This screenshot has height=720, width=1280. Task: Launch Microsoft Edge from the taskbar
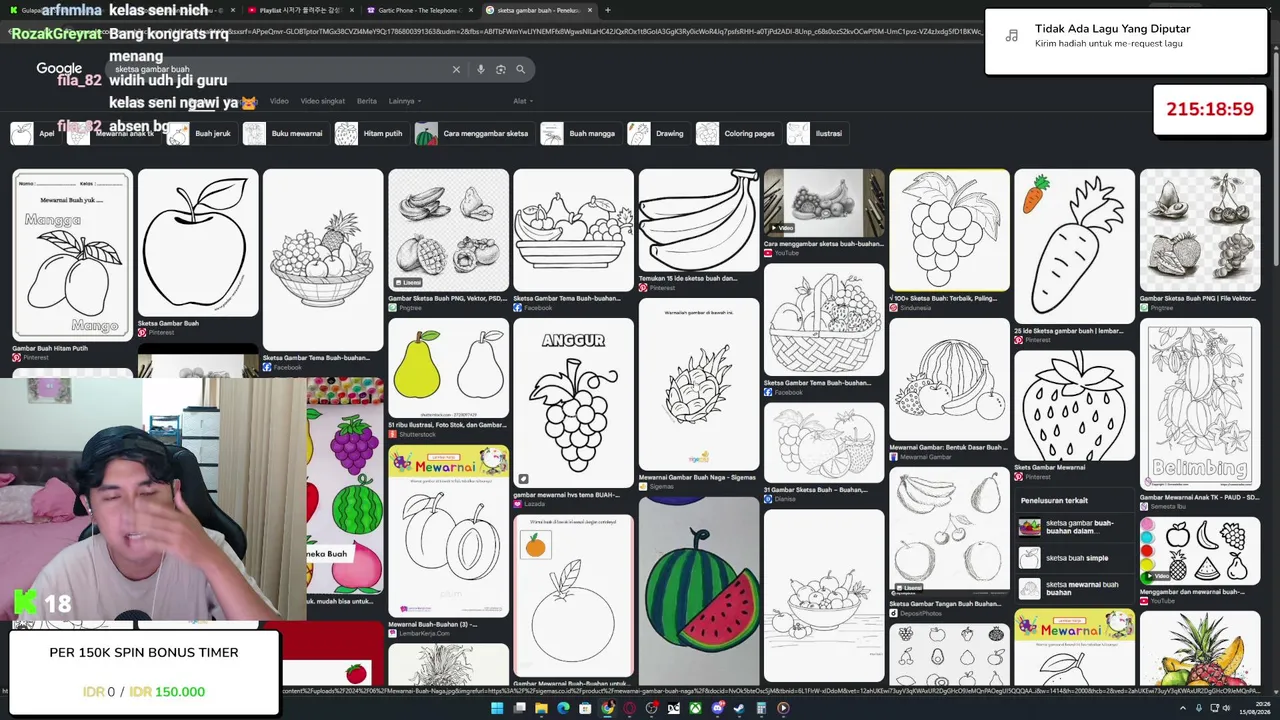(x=563, y=708)
